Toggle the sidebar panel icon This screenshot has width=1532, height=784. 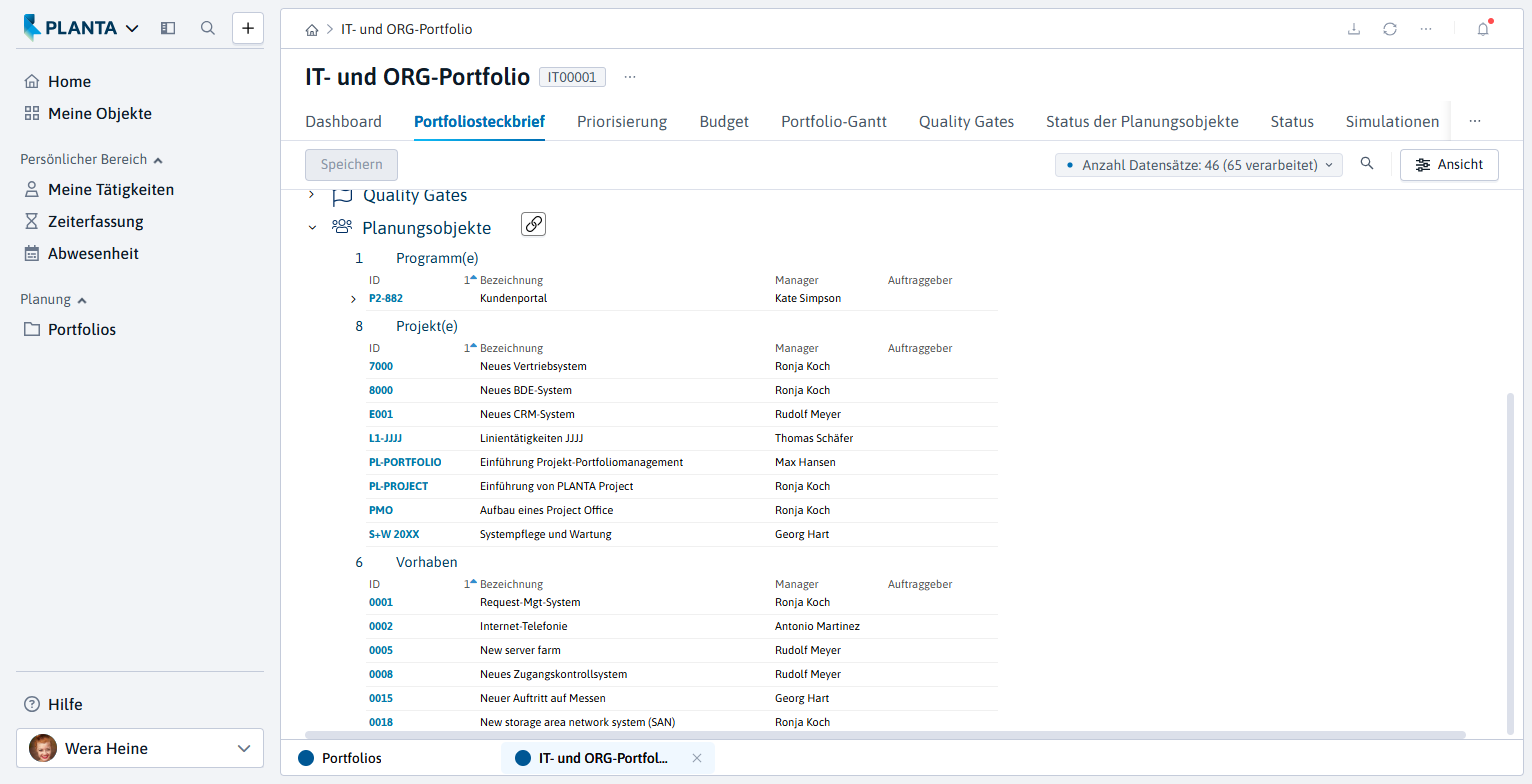click(x=168, y=28)
